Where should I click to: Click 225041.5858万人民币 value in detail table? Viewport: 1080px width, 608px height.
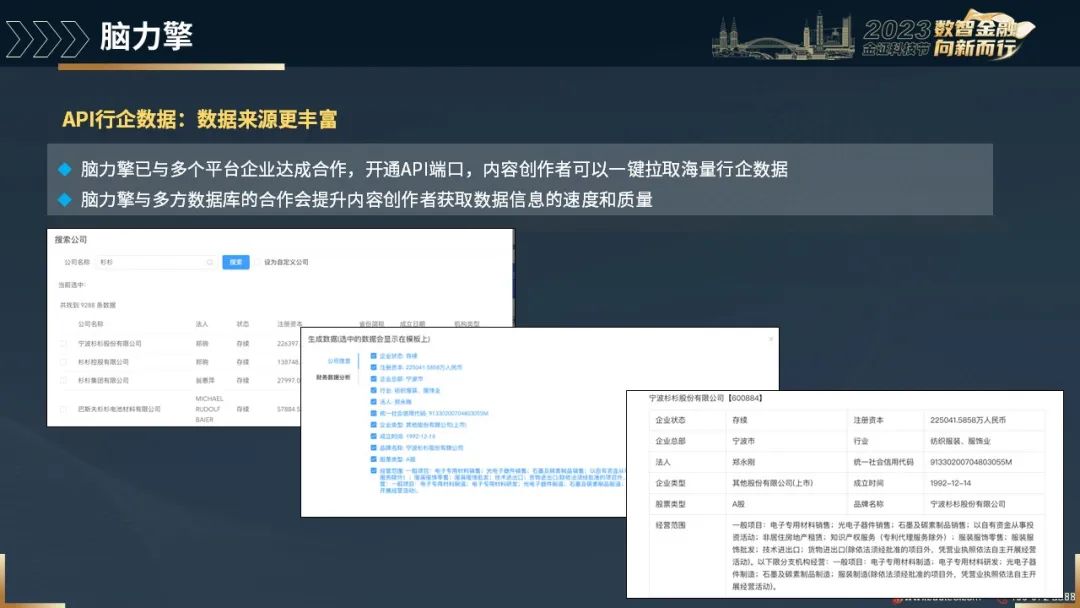tap(968, 420)
